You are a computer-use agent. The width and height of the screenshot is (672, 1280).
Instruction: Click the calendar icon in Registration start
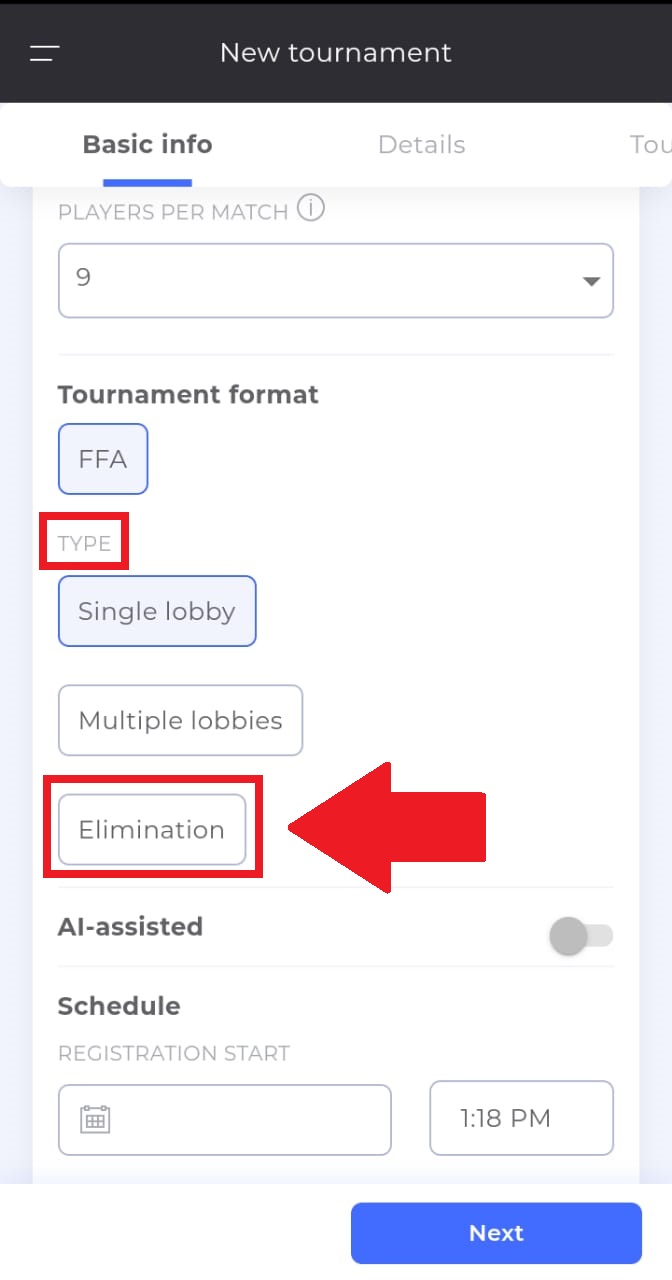tap(95, 1119)
